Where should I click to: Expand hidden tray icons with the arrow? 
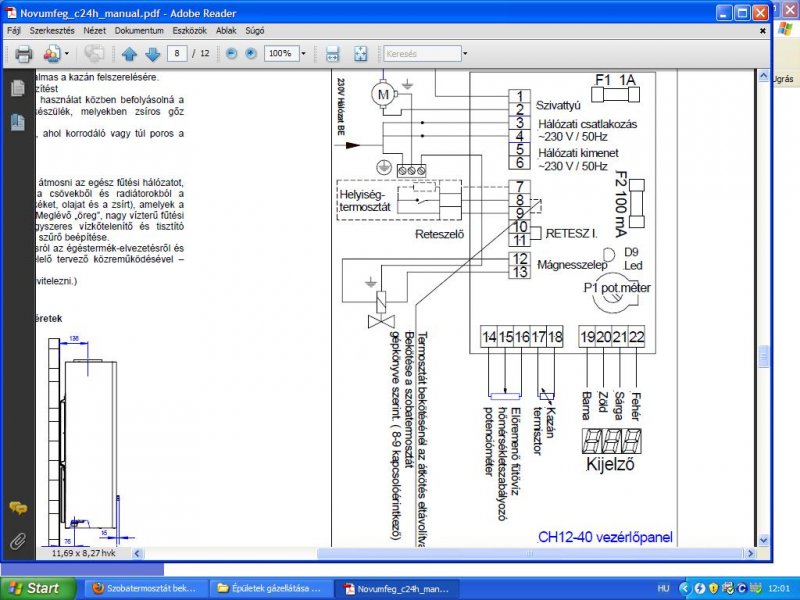click(x=684, y=589)
